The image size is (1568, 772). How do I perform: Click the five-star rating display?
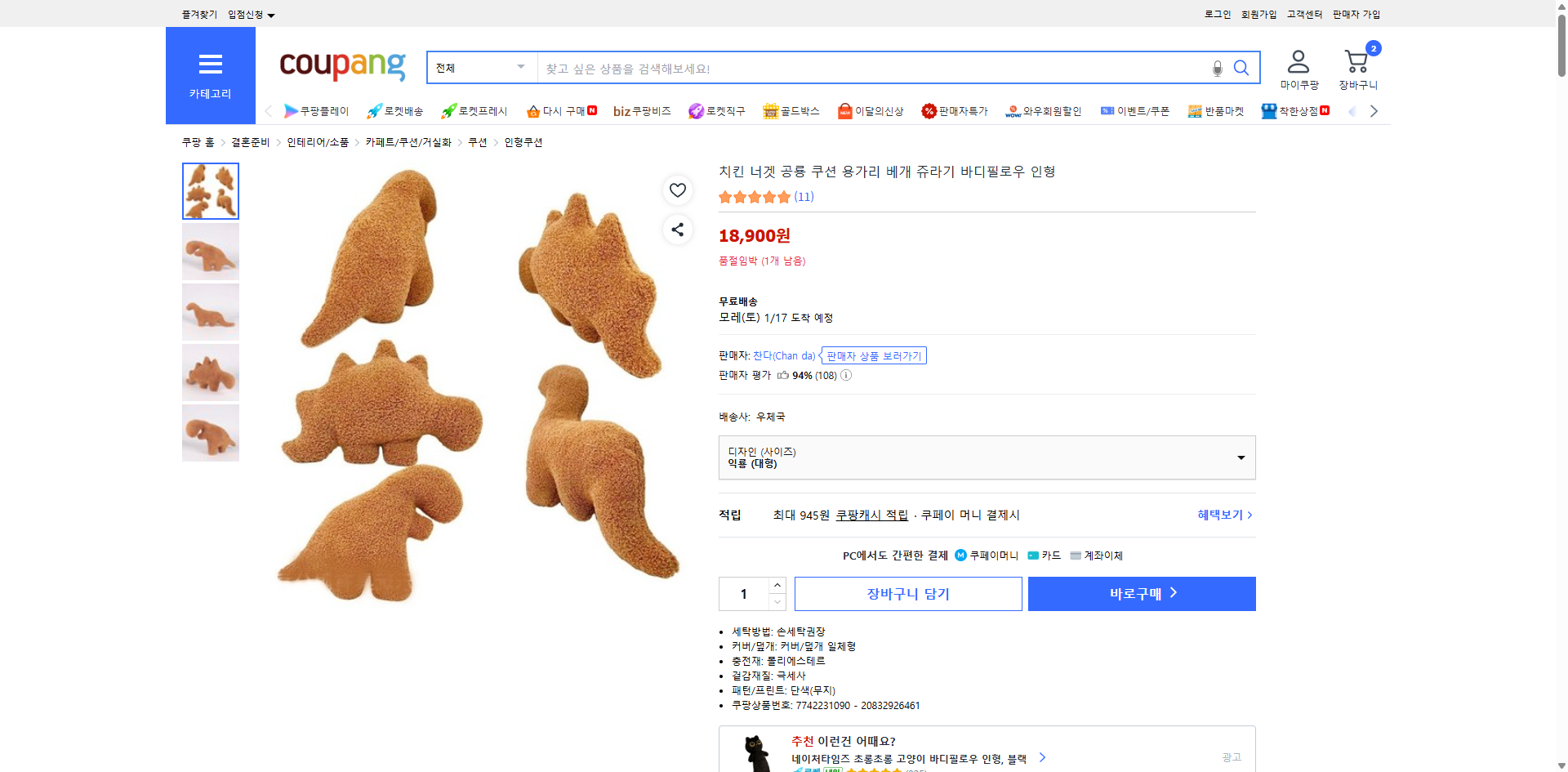[753, 197]
